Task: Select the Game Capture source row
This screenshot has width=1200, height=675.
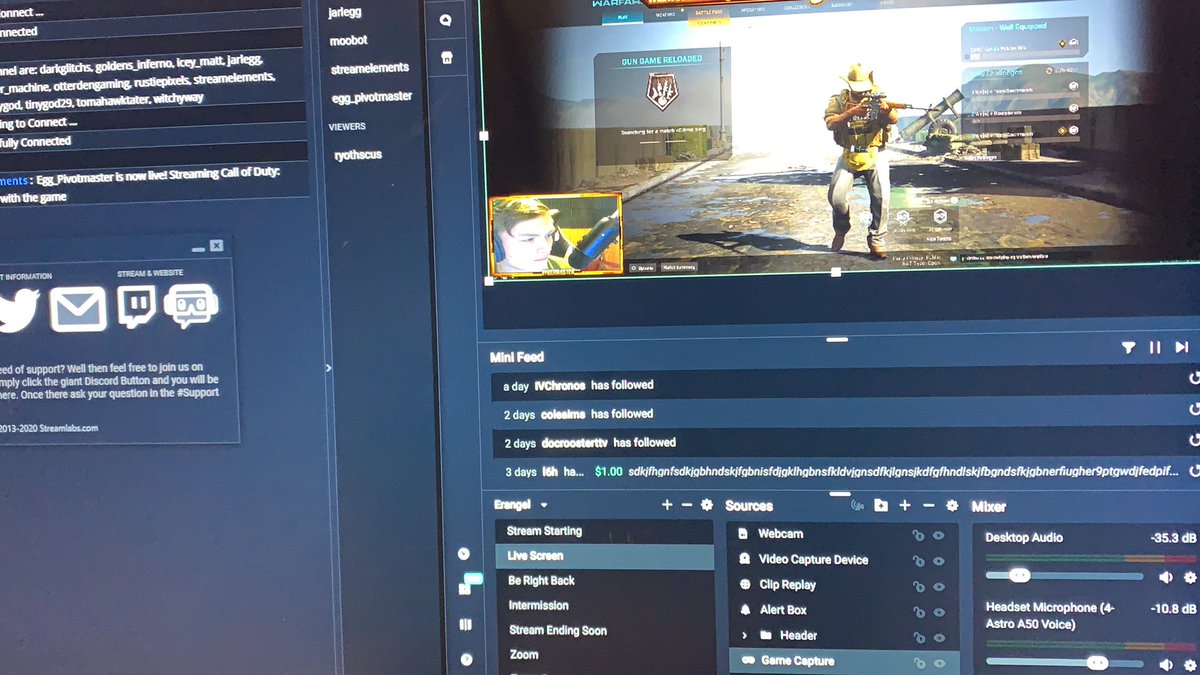Action: point(843,661)
